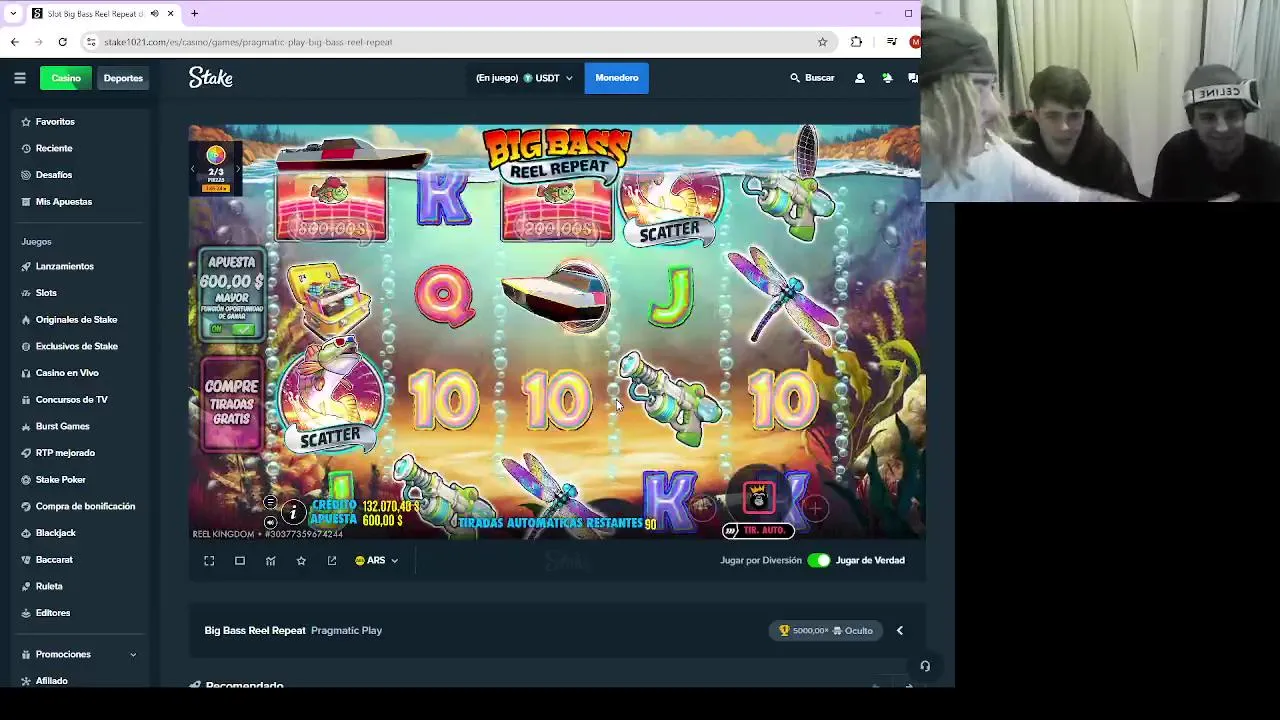This screenshot has height=720, width=1280.
Task: Open the support headset icon
Action: pos(925,666)
